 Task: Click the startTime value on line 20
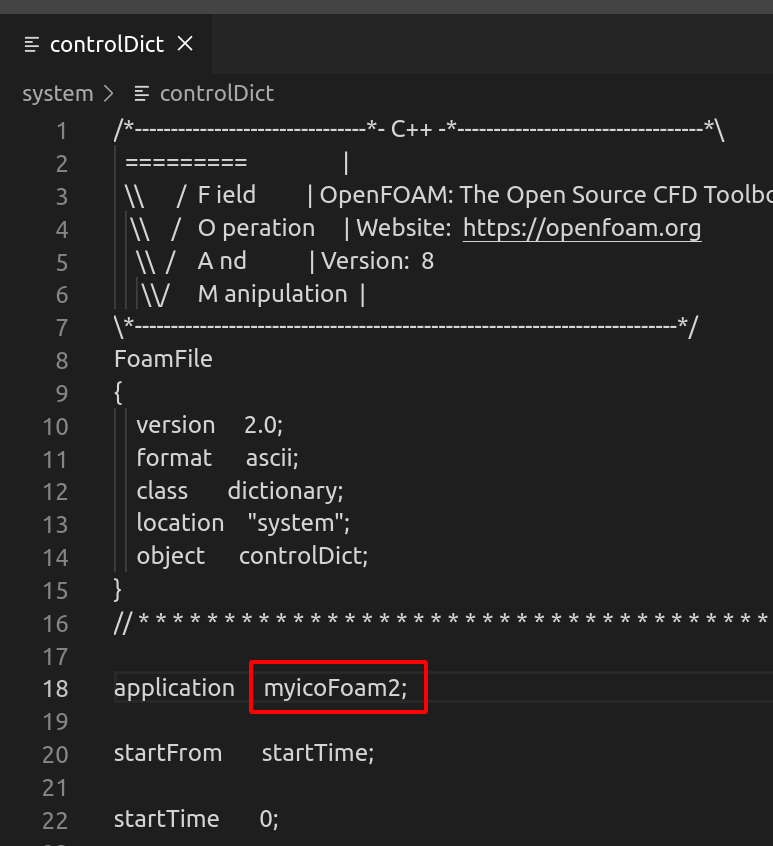317,753
